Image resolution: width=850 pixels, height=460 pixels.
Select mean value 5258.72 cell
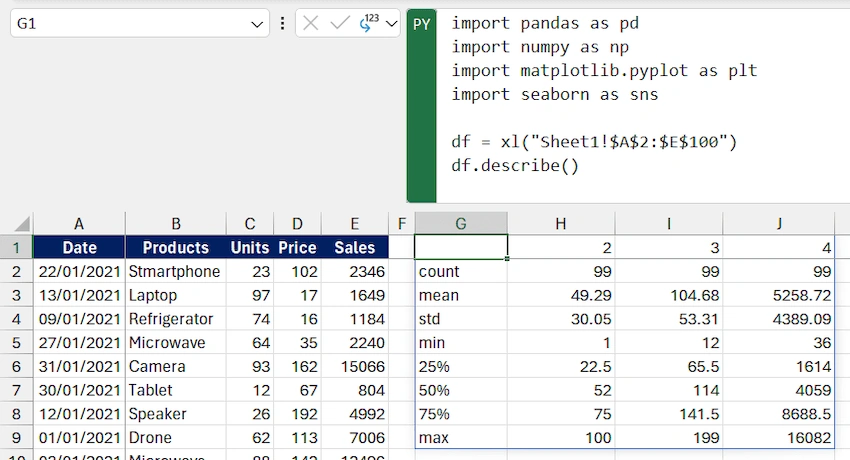[x=779, y=295]
